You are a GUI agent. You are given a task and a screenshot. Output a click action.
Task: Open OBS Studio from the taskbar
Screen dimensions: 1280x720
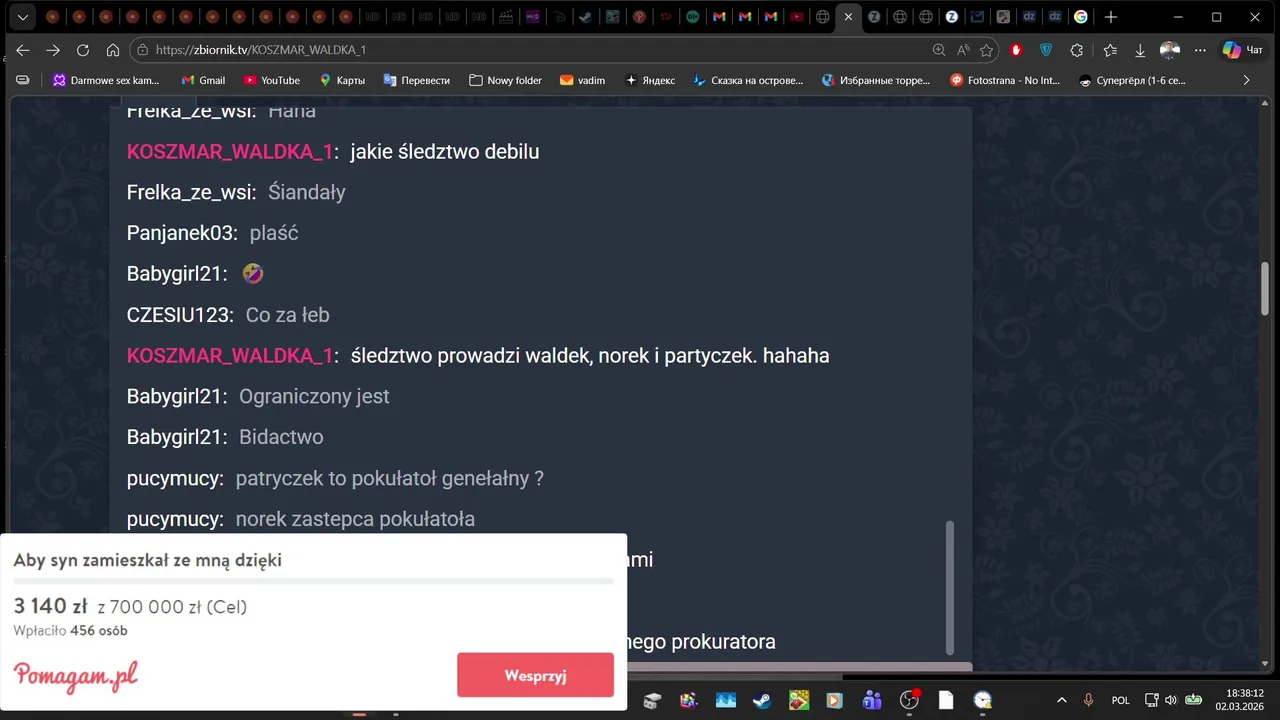click(x=909, y=700)
